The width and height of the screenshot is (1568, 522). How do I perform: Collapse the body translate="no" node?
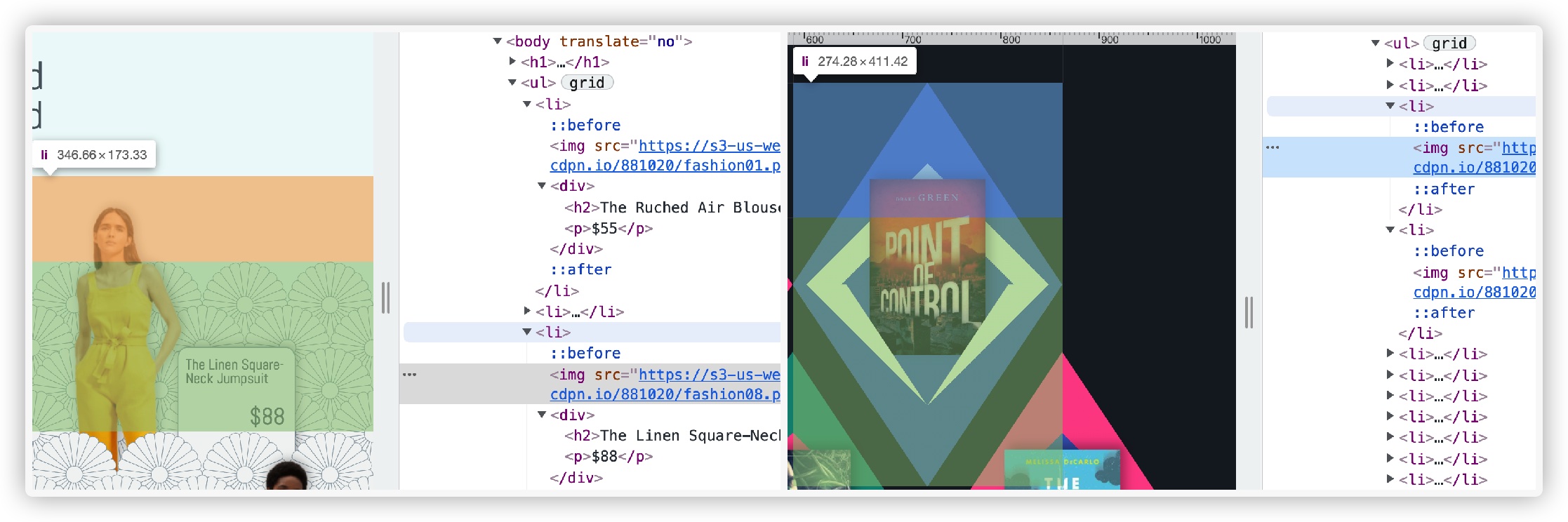498,41
